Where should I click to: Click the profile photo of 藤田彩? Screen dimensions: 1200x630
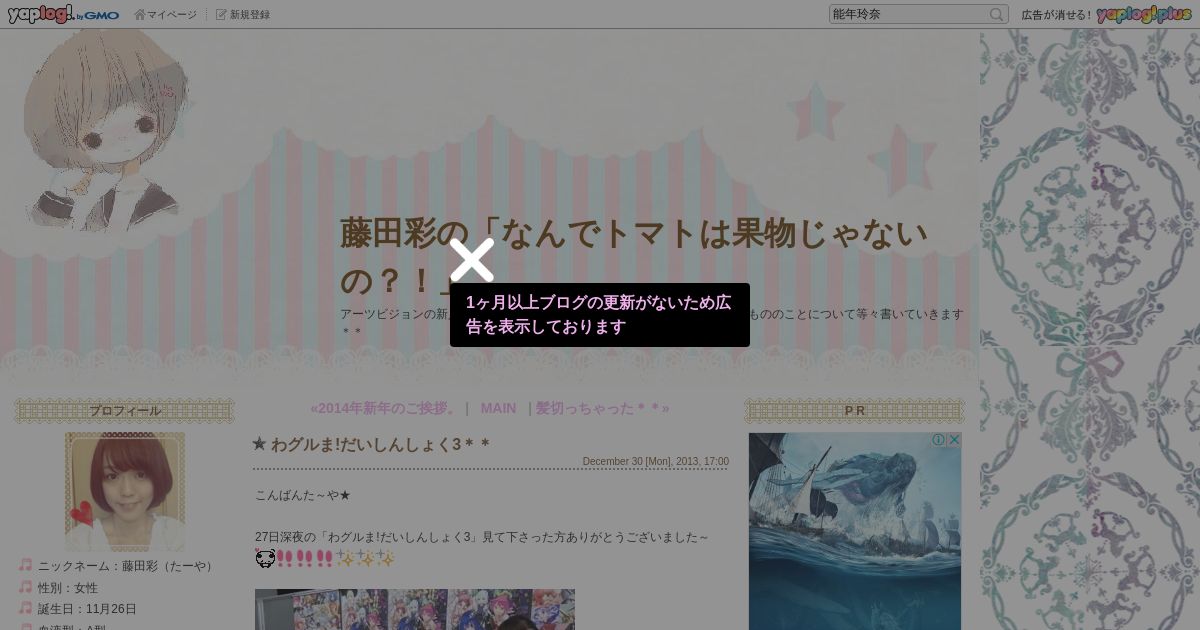(x=125, y=491)
